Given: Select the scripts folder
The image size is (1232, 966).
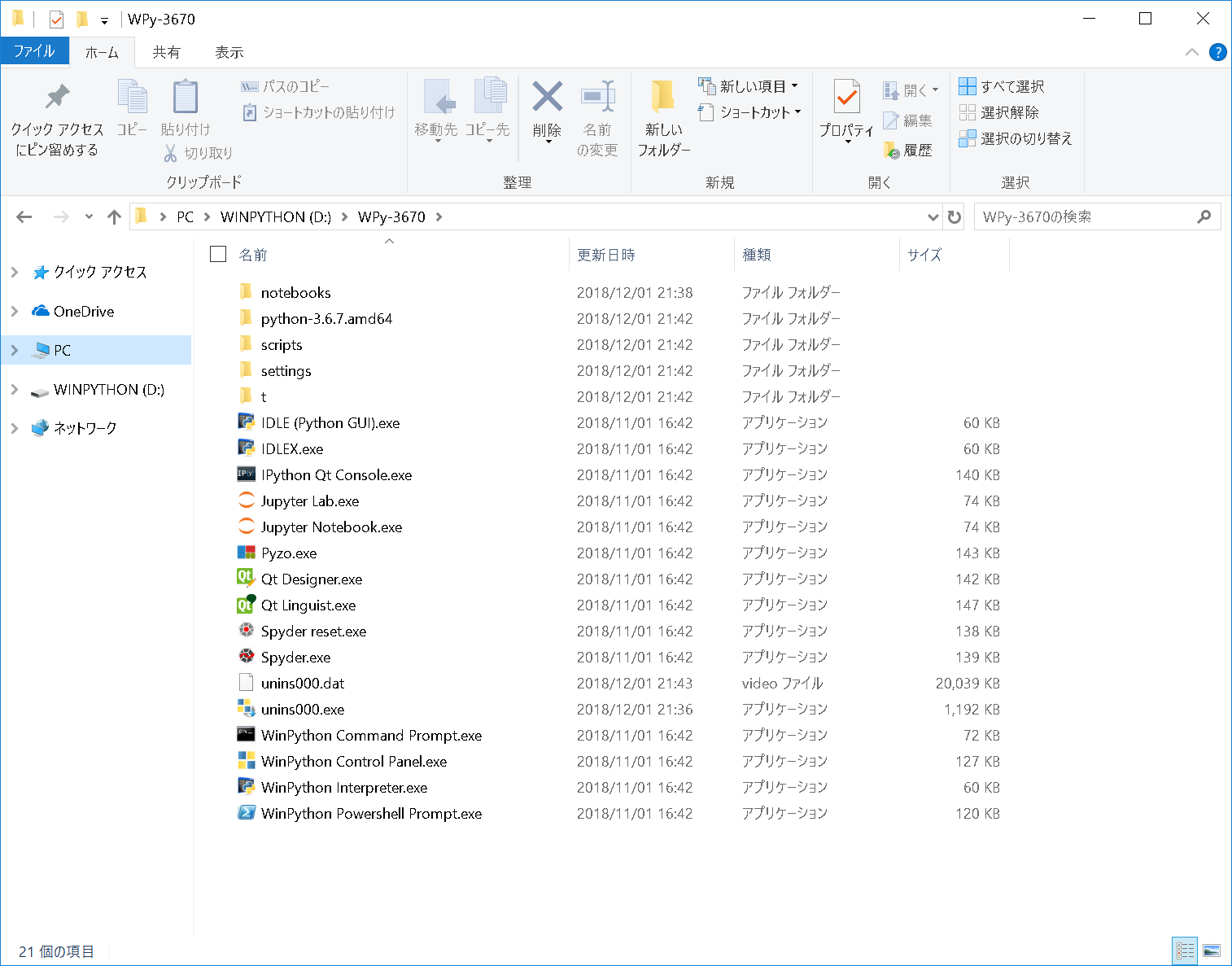Looking at the screenshot, I should click(282, 344).
